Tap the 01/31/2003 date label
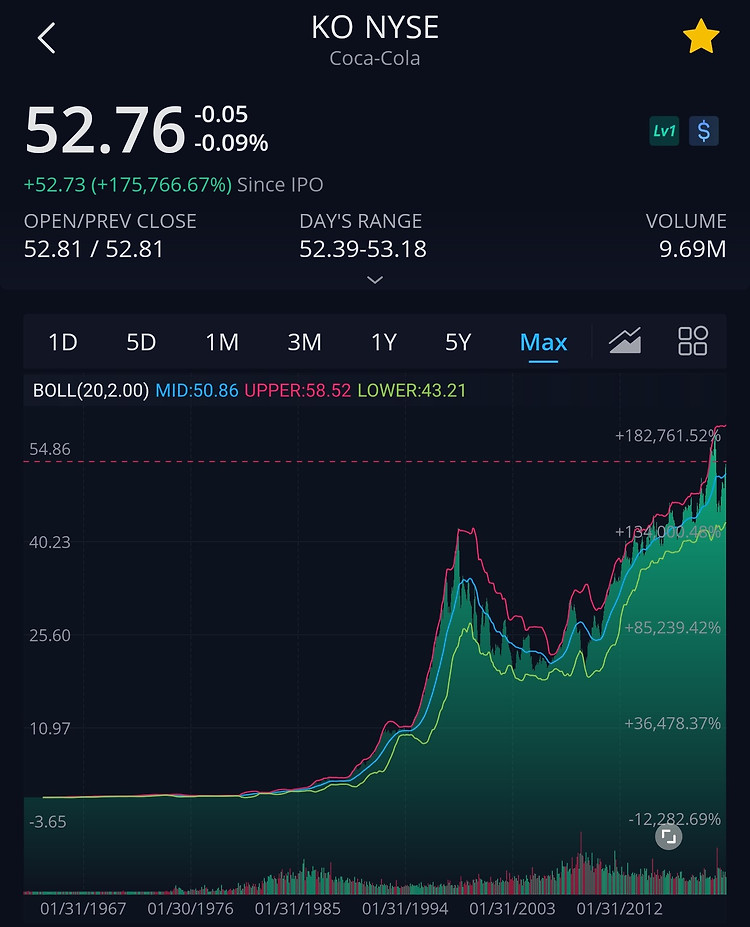Image resolution: width=750 pixels, height=927 pixels. 512,909
